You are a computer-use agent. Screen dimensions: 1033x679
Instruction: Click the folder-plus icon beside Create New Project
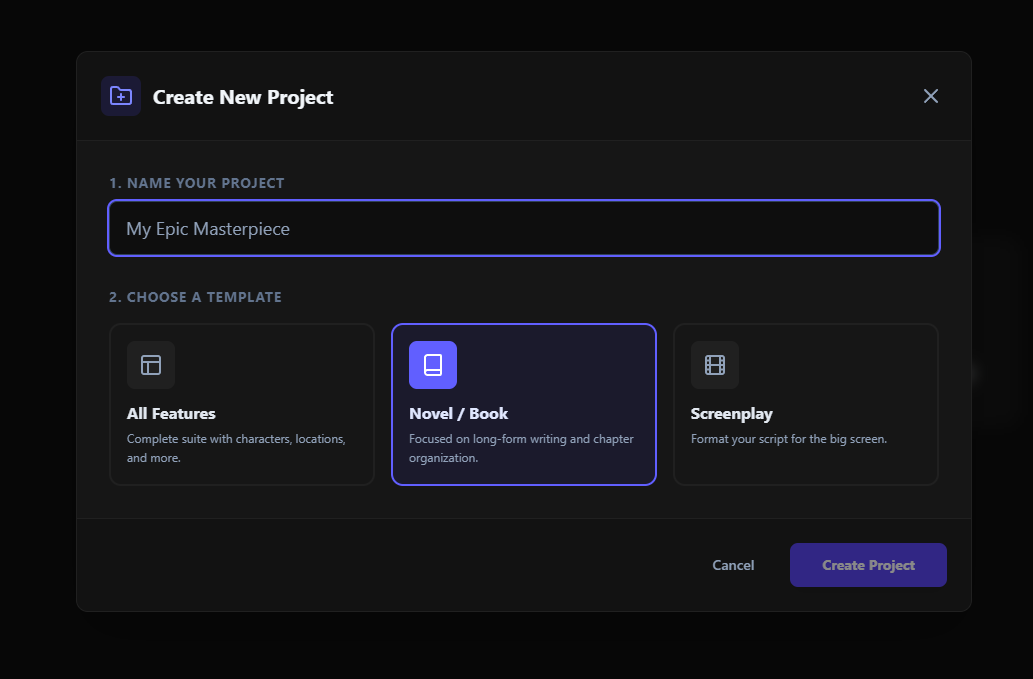pyautogui.click(x=121, y=96)
